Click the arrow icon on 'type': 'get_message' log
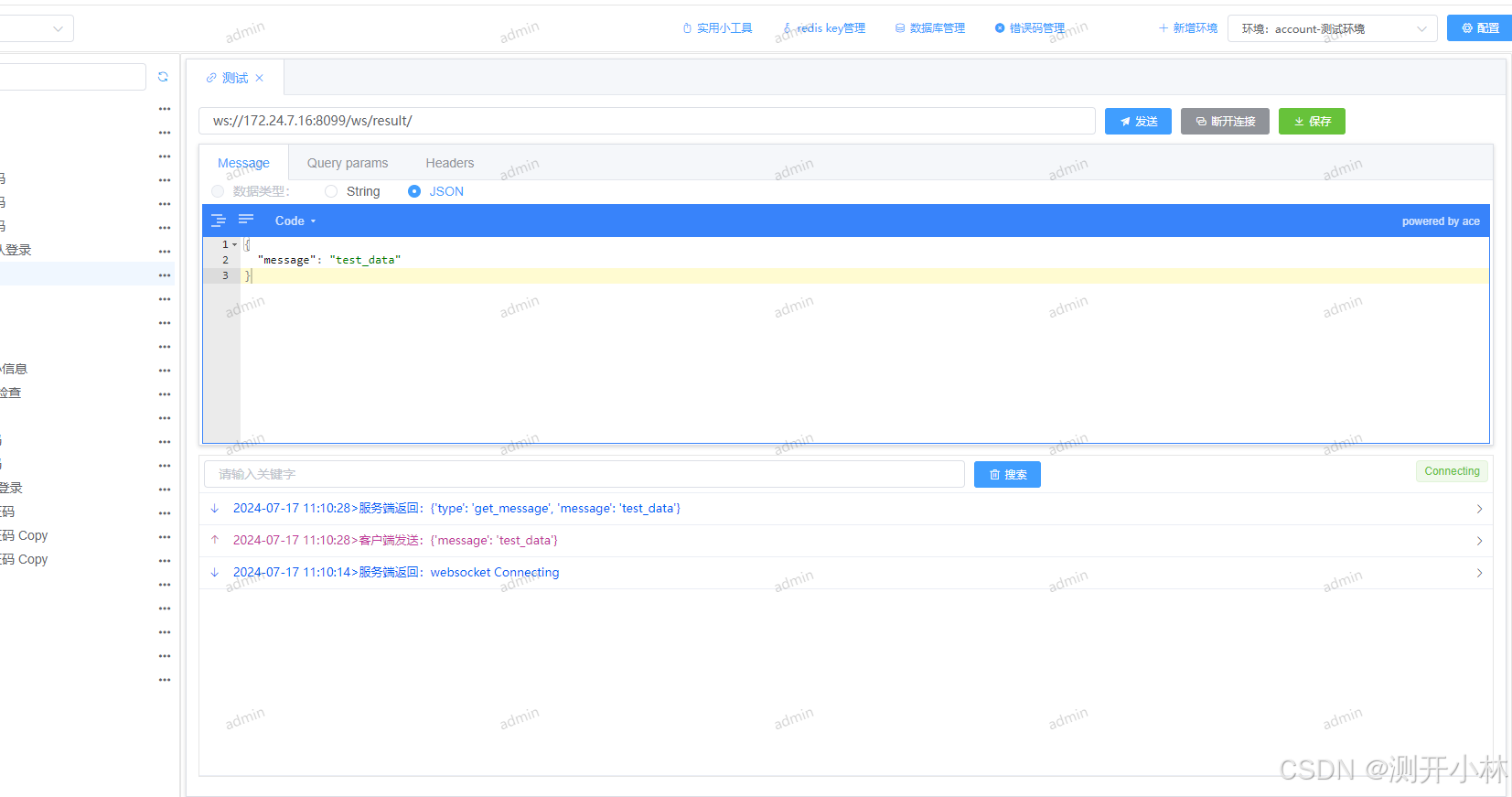 tap(215, 508)
